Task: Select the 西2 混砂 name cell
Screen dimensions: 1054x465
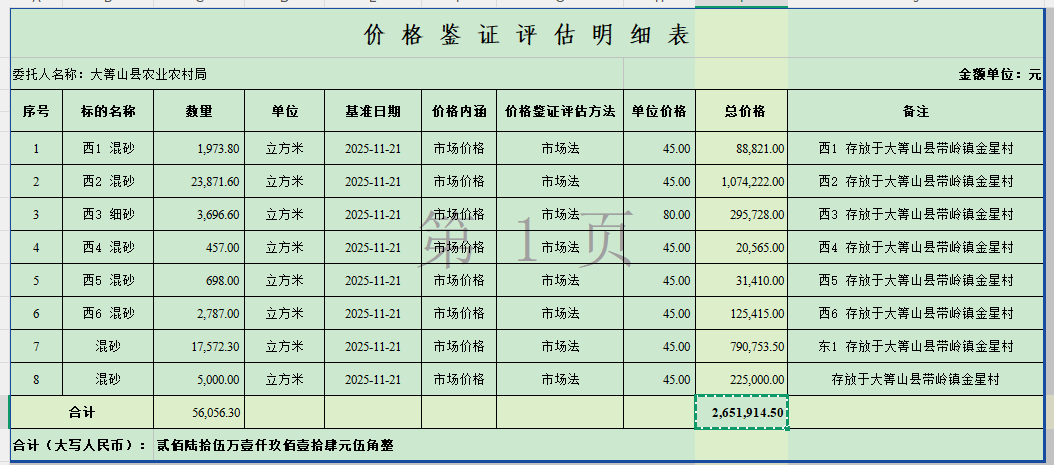Action: [x=108, y=181]
